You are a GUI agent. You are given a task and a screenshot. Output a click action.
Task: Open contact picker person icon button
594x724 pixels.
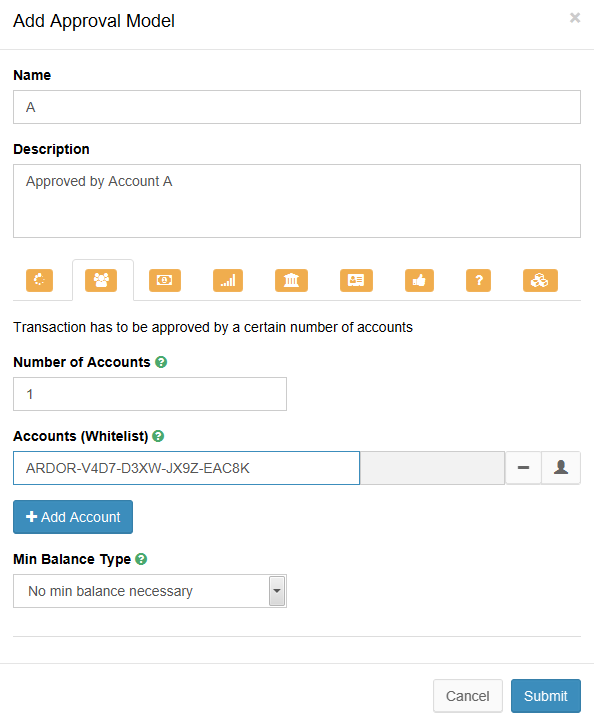tap(561, 468)
